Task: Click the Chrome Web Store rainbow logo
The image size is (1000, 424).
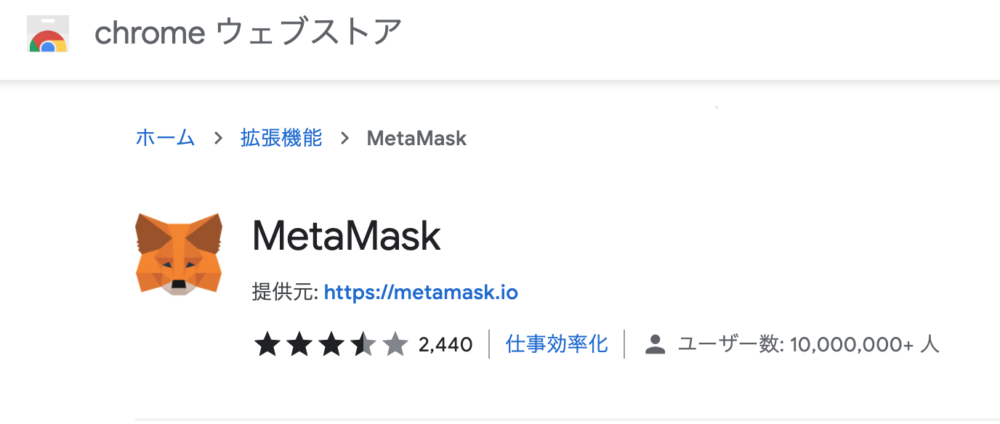Action: coord(48,34)
